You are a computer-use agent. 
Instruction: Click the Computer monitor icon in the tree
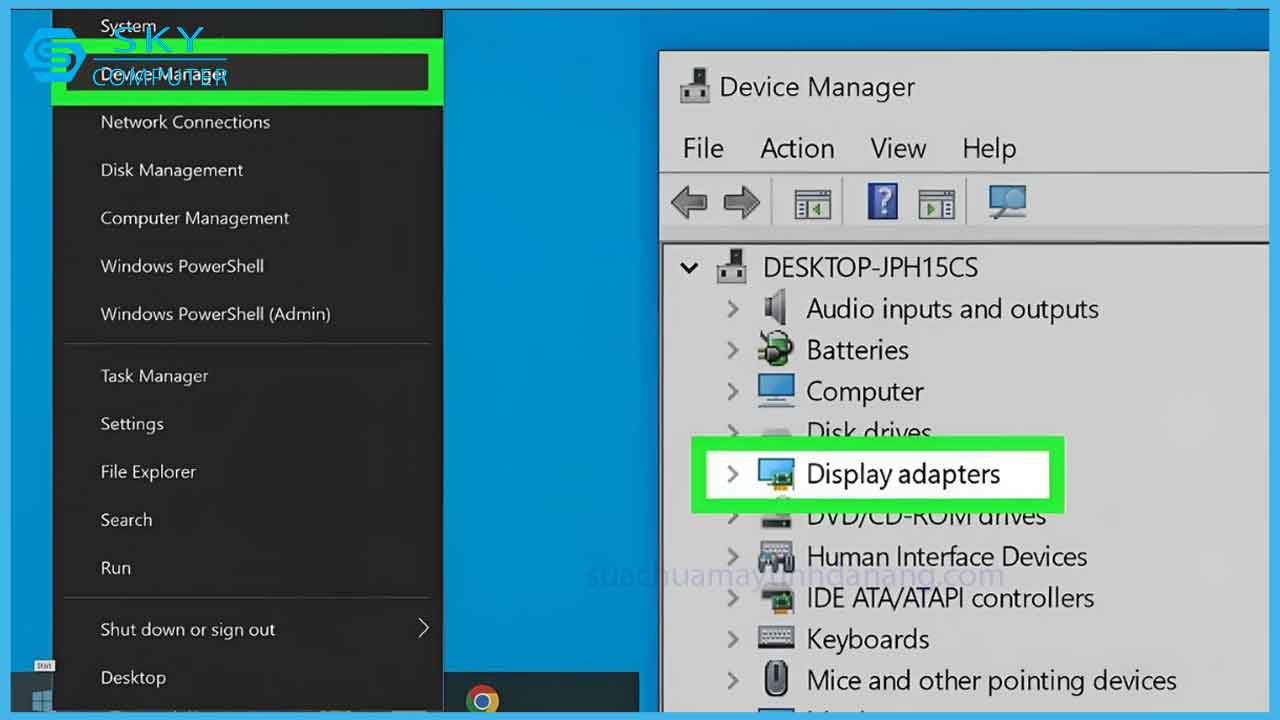tap(776, 391)
